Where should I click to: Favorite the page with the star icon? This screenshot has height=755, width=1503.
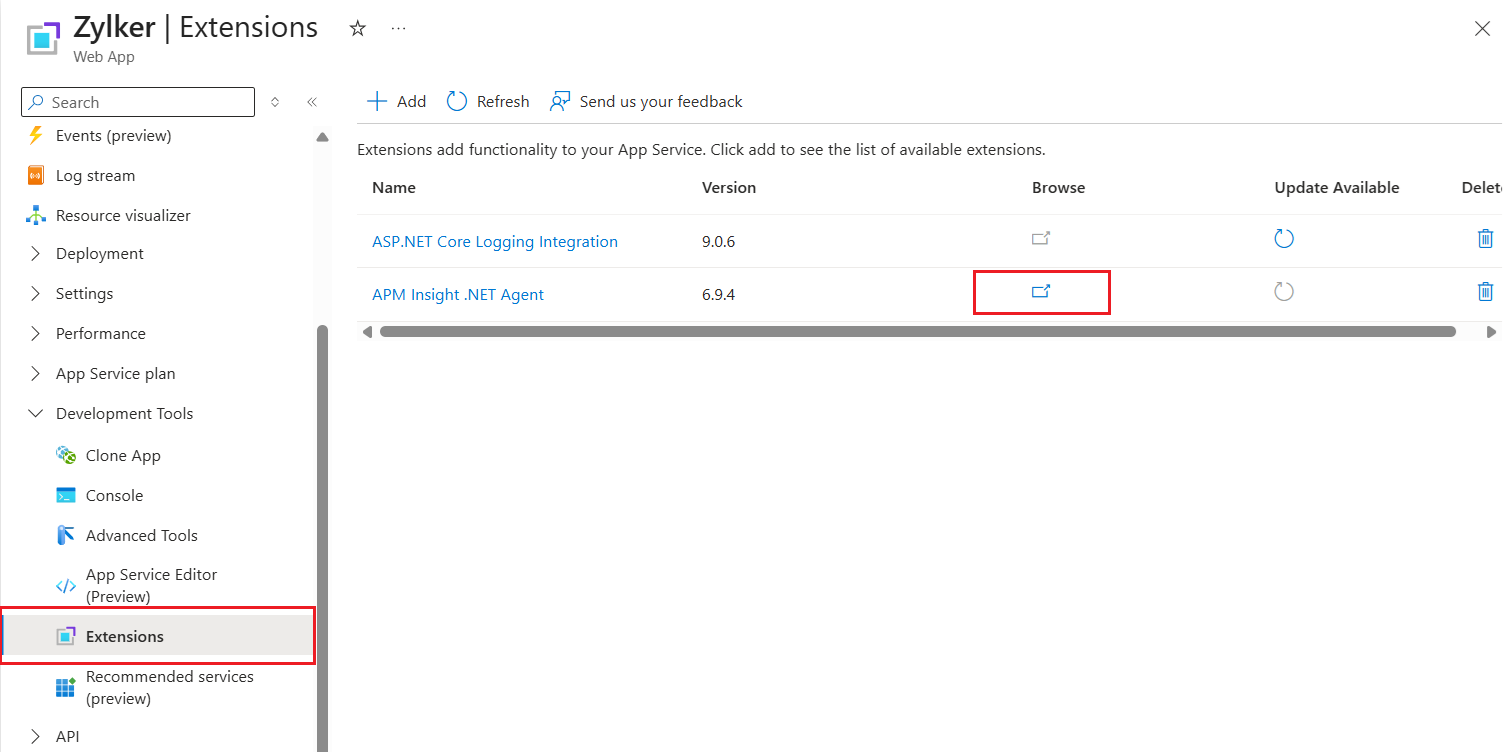click(x=357, y=29)
